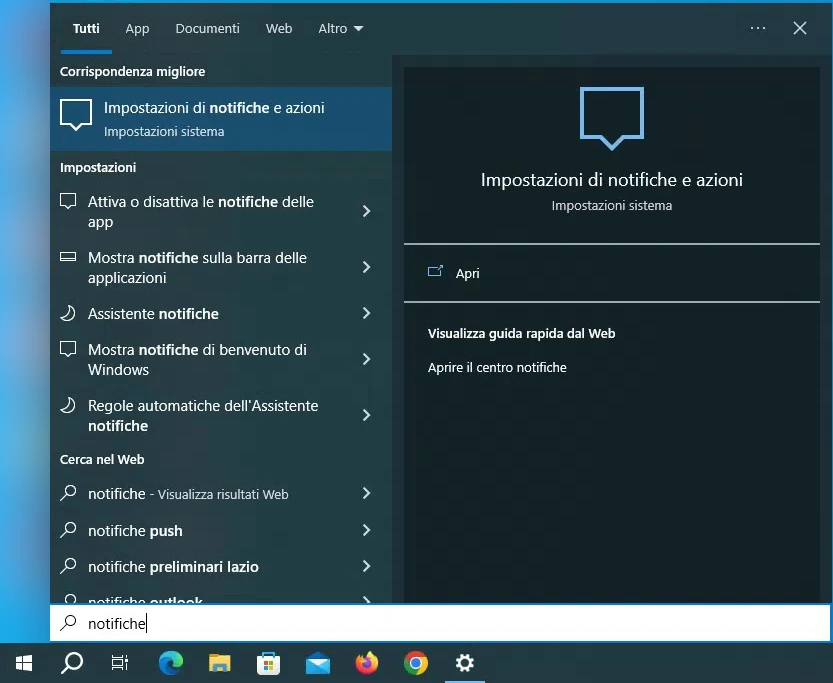
Task: Open the ellipsis options menu in the search panel
Action: click(757, 28)
